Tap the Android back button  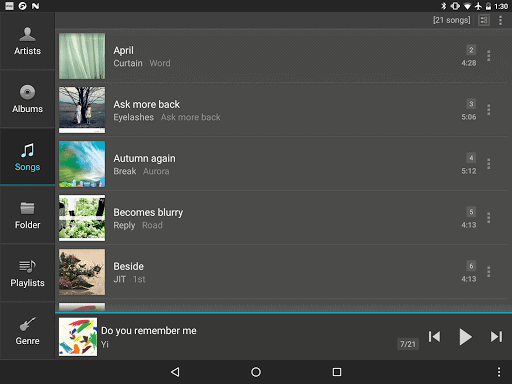click(175, 372)
